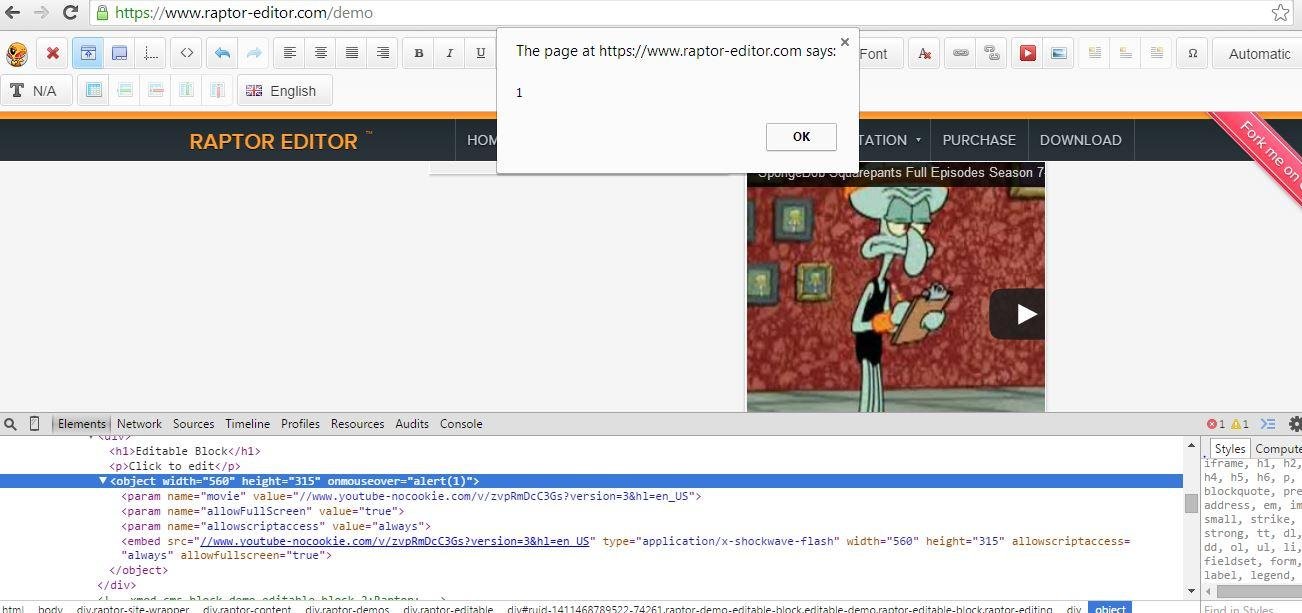Float image left icon

[1095, 53]
